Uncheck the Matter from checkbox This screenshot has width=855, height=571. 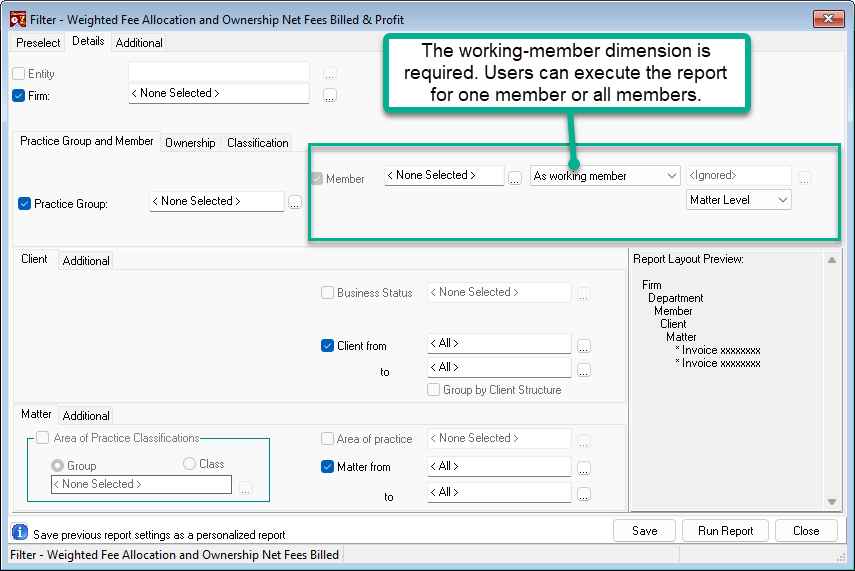click(327, 467)
